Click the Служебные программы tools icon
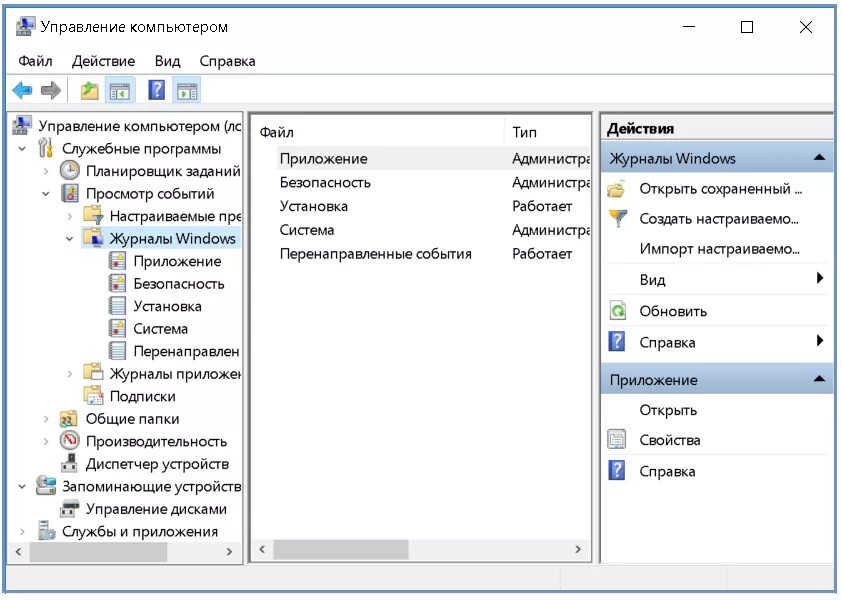 click(46, 148)
